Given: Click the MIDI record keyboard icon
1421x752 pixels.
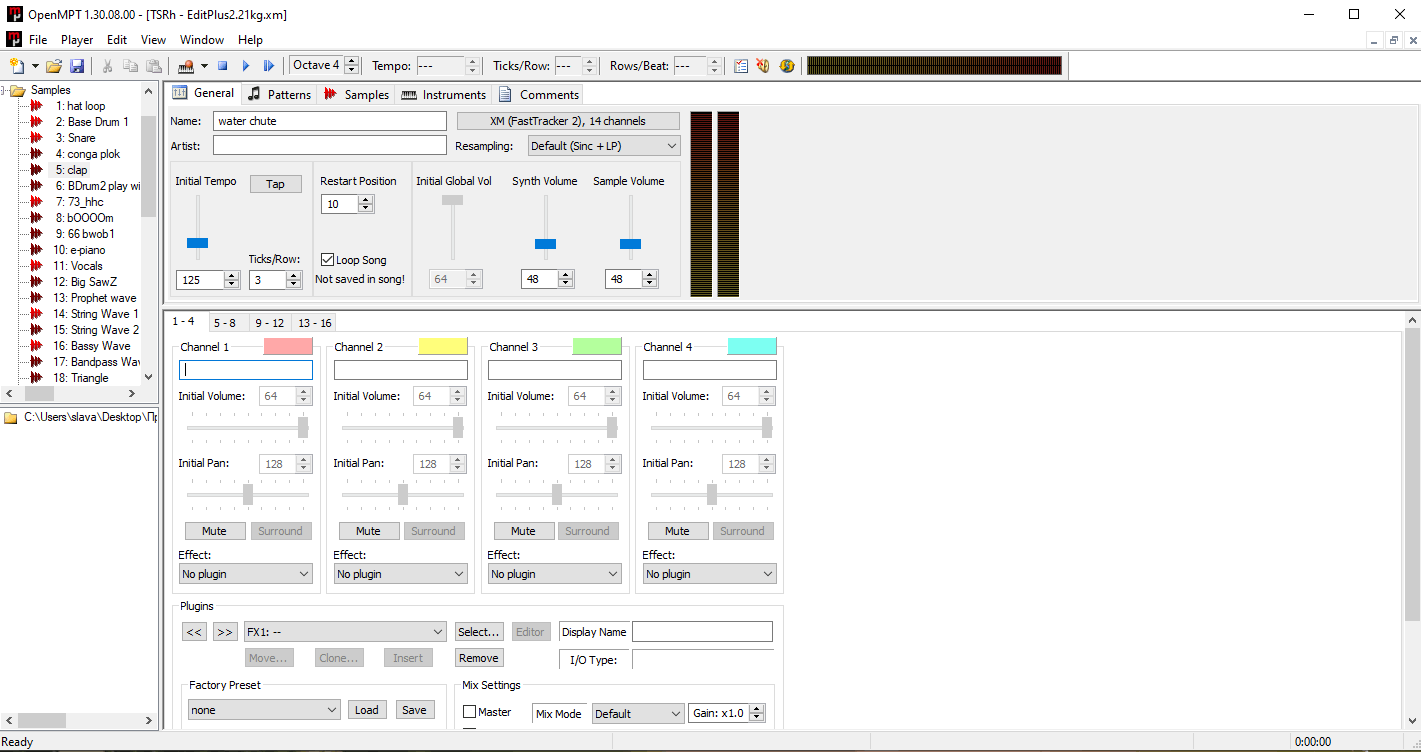Looking at the screenshot, I should 186,66.
